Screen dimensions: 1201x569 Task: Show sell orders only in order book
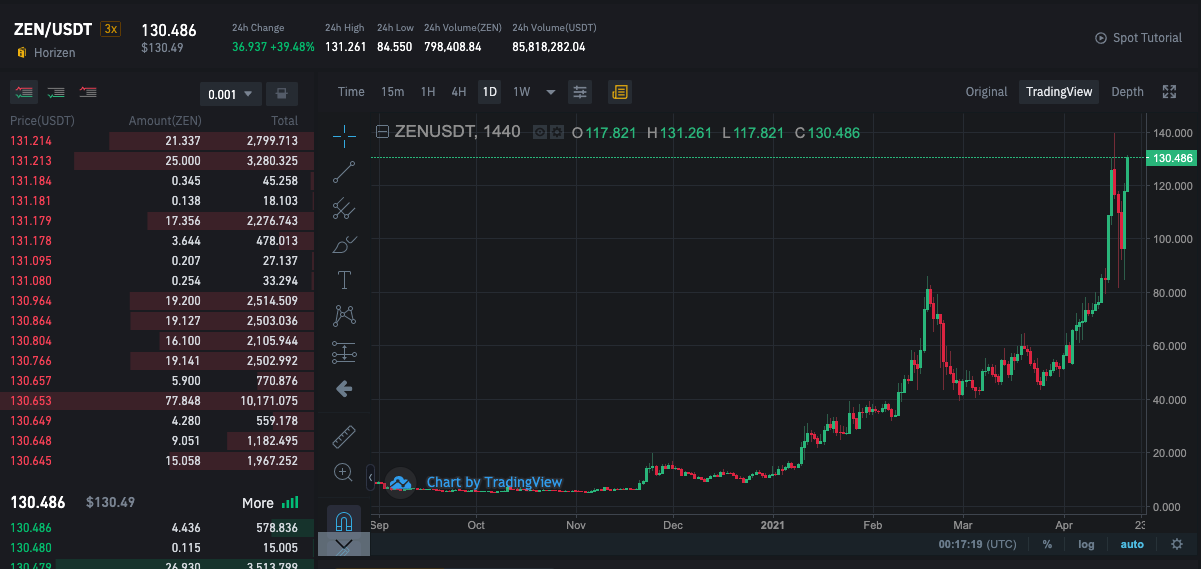pos(88,92)
